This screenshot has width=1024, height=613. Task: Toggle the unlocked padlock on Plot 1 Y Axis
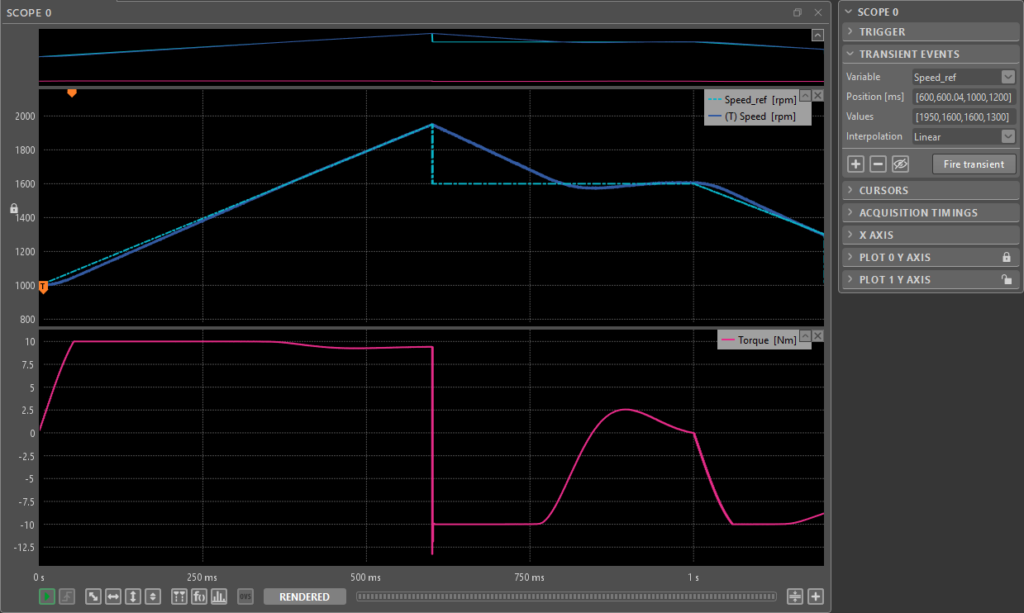(1007, 280)
